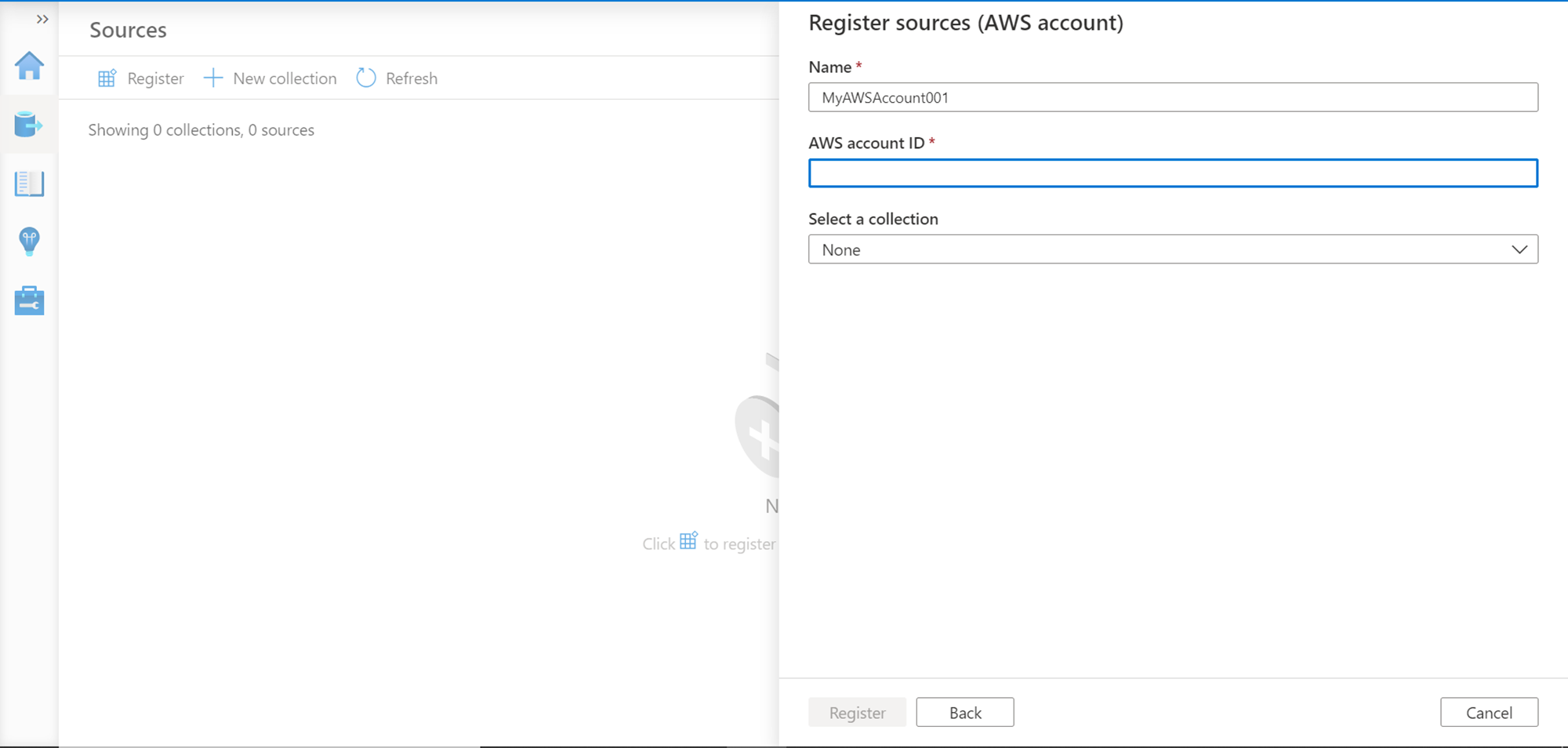Go to the Home icon in the sidebar
This screenshot has width=1568, height=748.
tap(29, 66)
